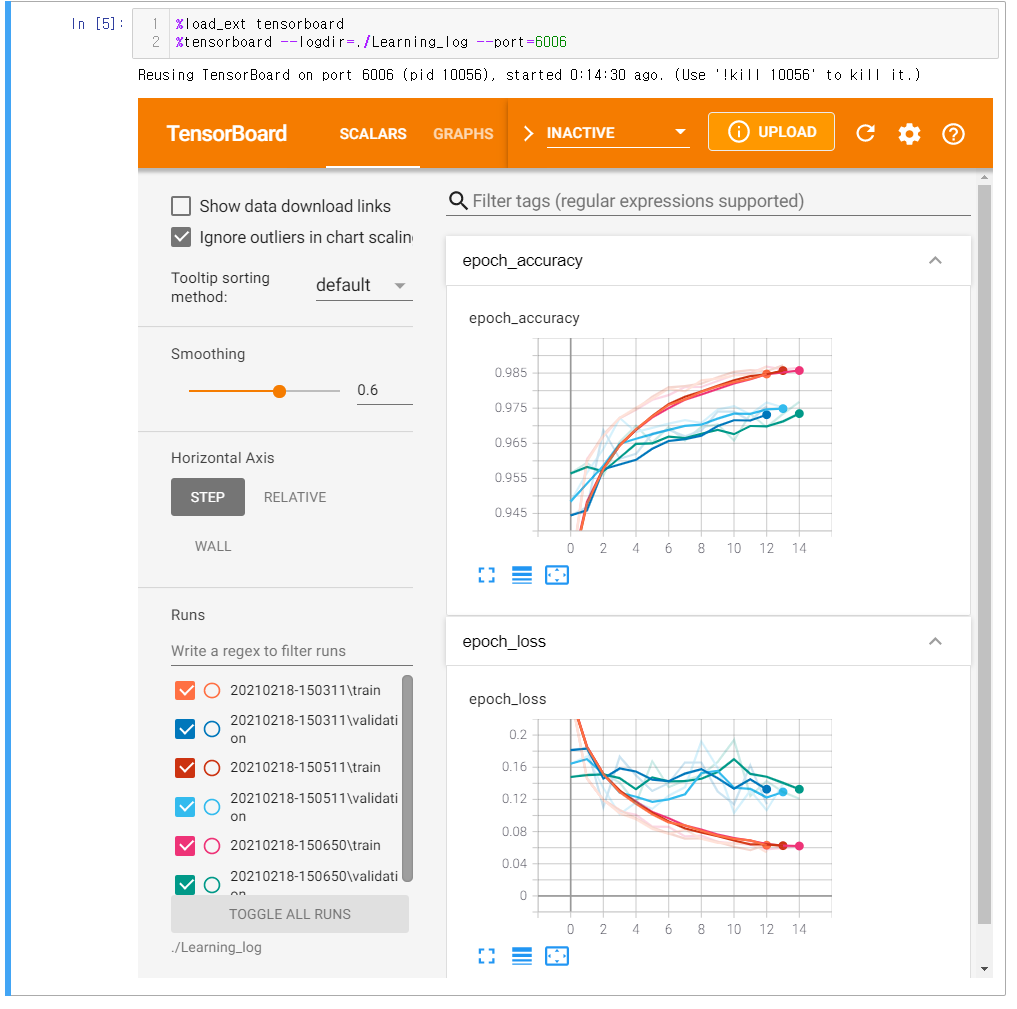Click chevron arrow beside INACTIVE
The width and height of the screenshot is (1017, 1009).
528,133
